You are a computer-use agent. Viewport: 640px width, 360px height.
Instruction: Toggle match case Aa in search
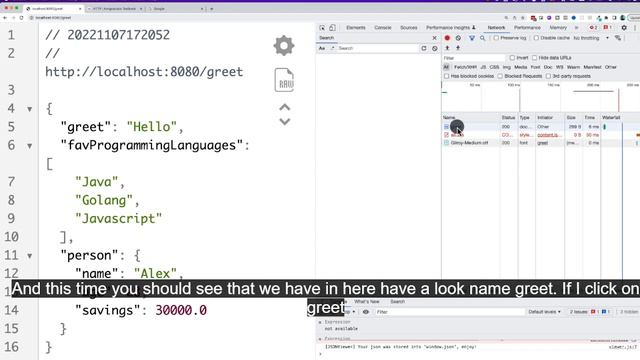(322, 48)
